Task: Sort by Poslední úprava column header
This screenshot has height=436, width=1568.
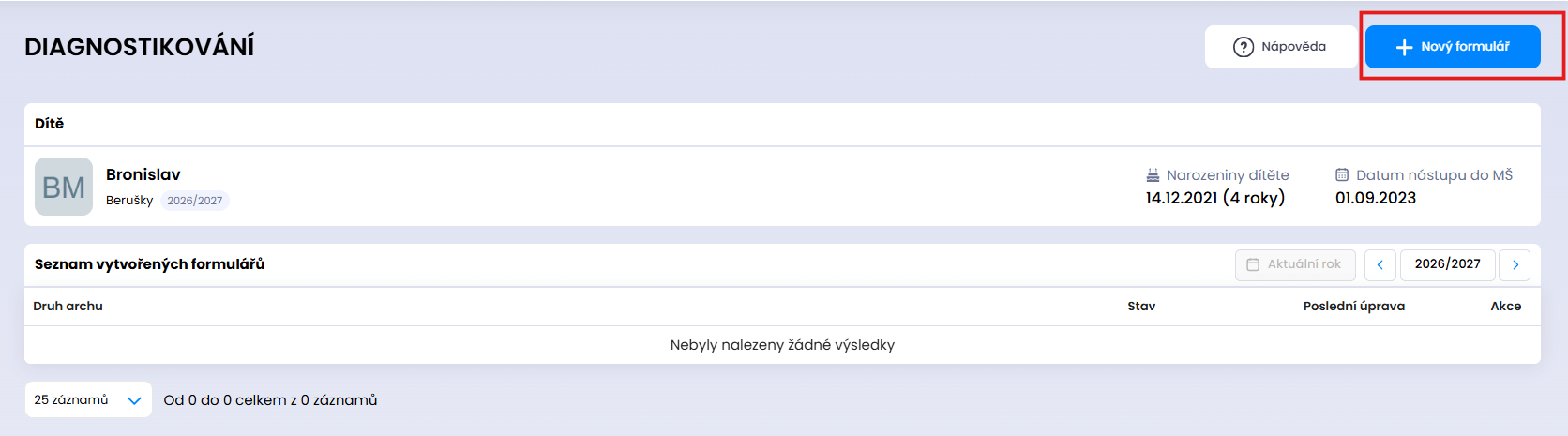Action: [1354, 306]
